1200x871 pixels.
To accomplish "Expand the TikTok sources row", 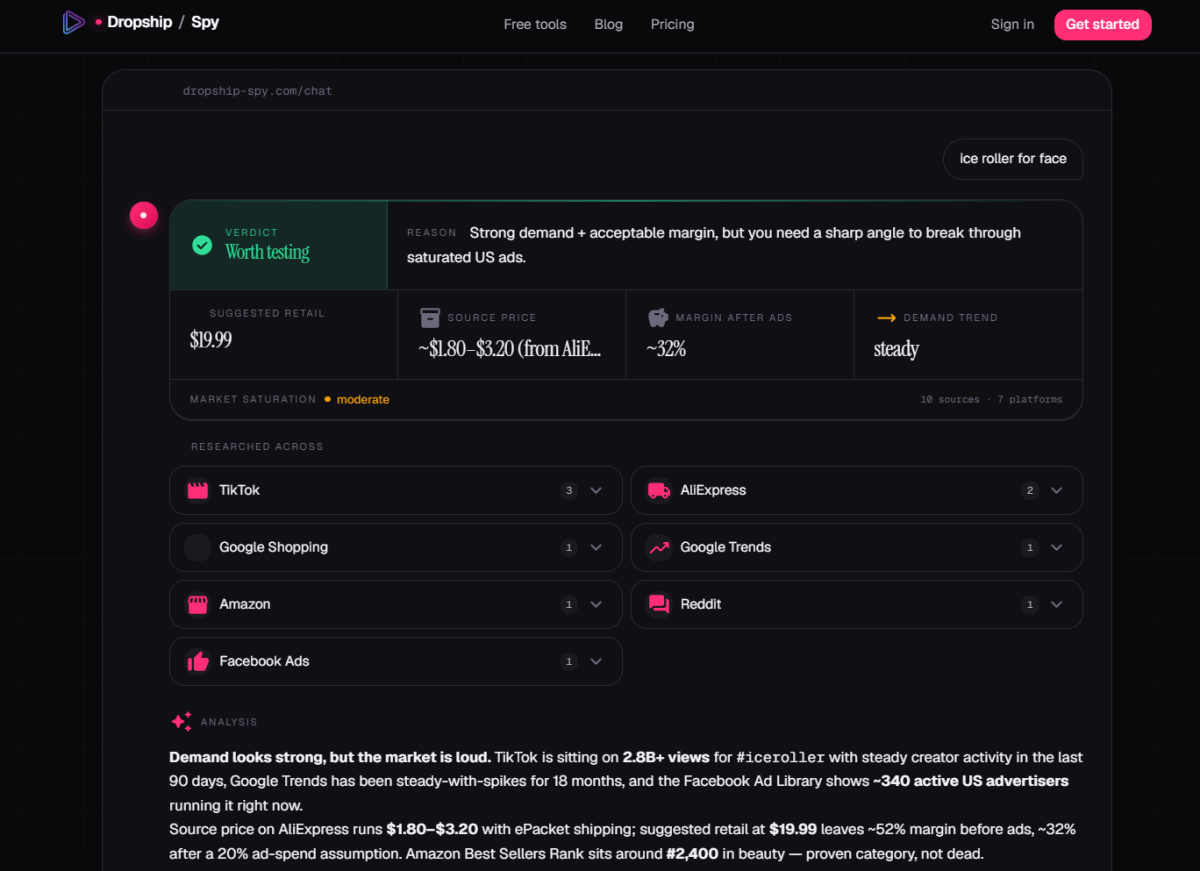I will point(396,490).
